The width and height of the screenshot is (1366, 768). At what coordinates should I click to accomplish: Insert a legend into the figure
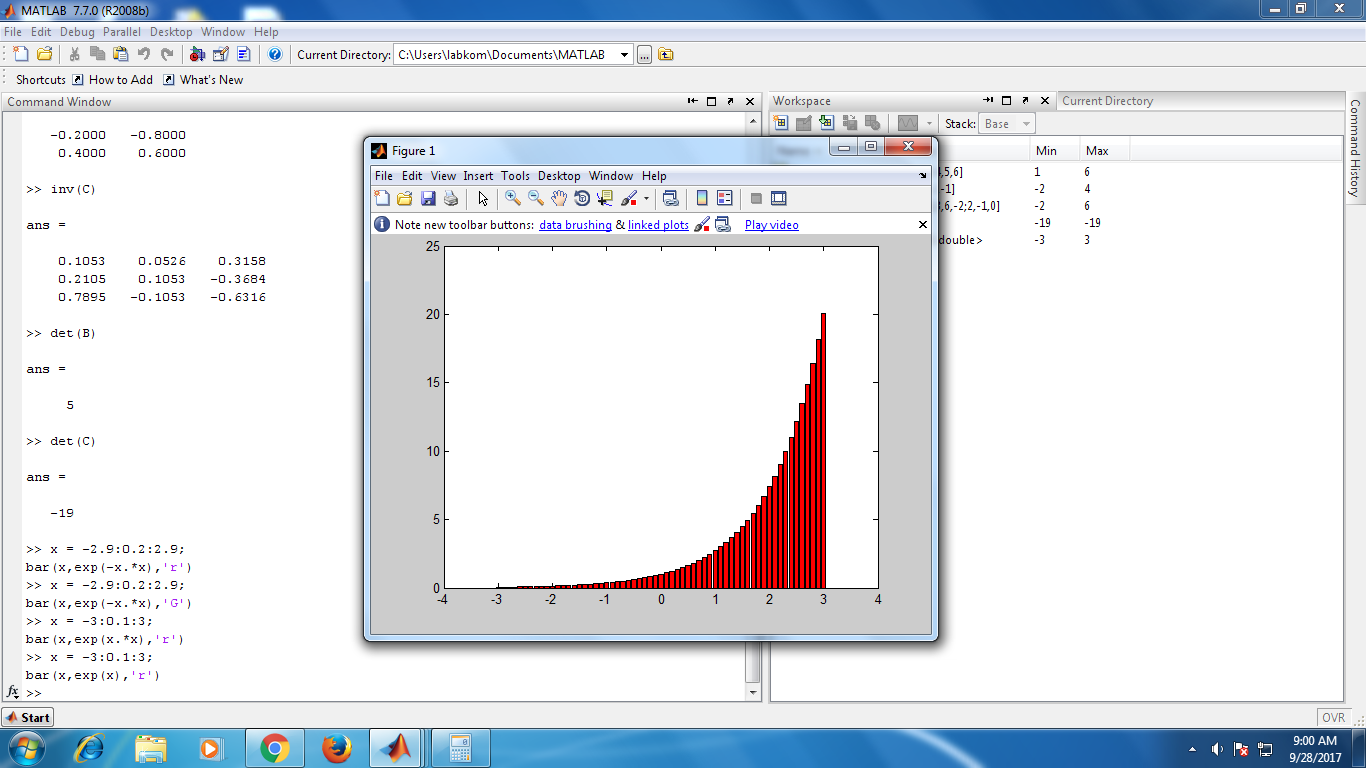click(725, 198)
